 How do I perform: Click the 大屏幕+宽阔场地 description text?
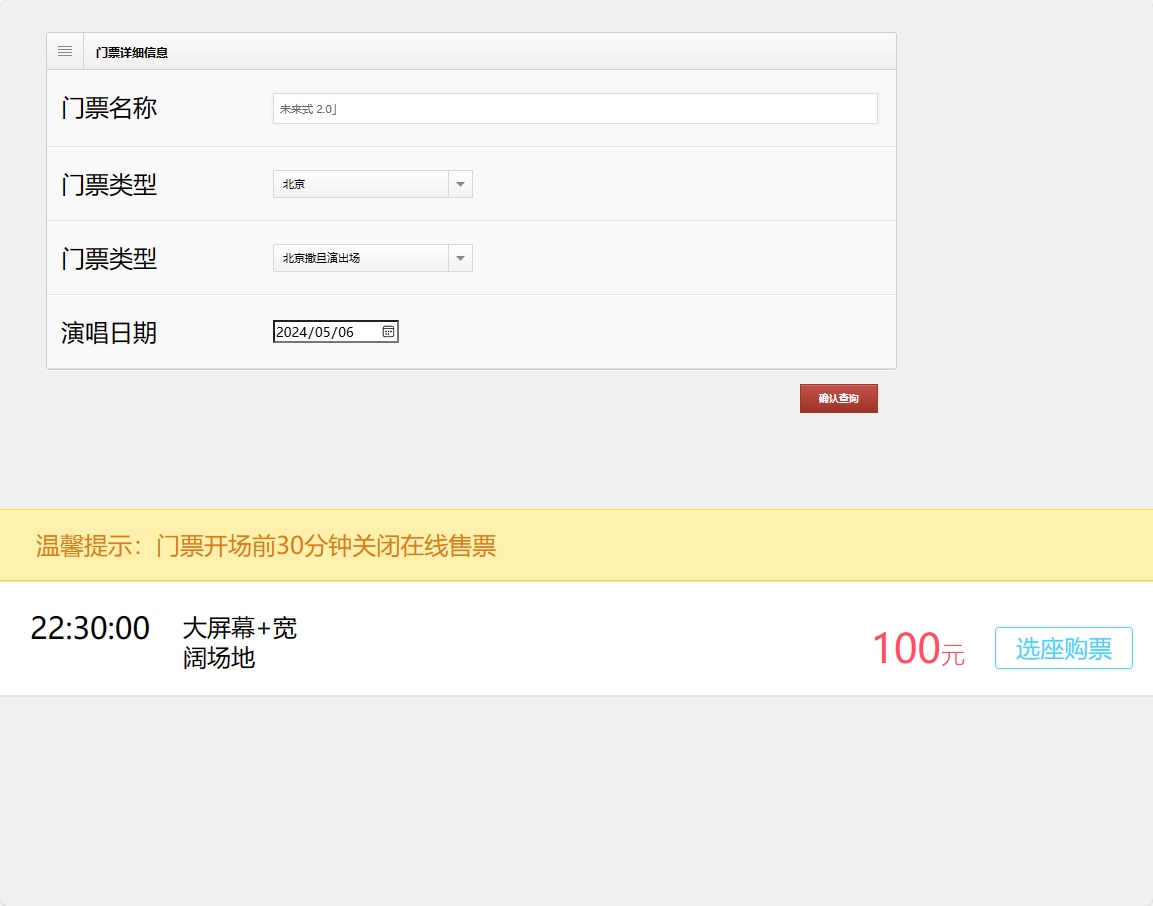(240, 643)
